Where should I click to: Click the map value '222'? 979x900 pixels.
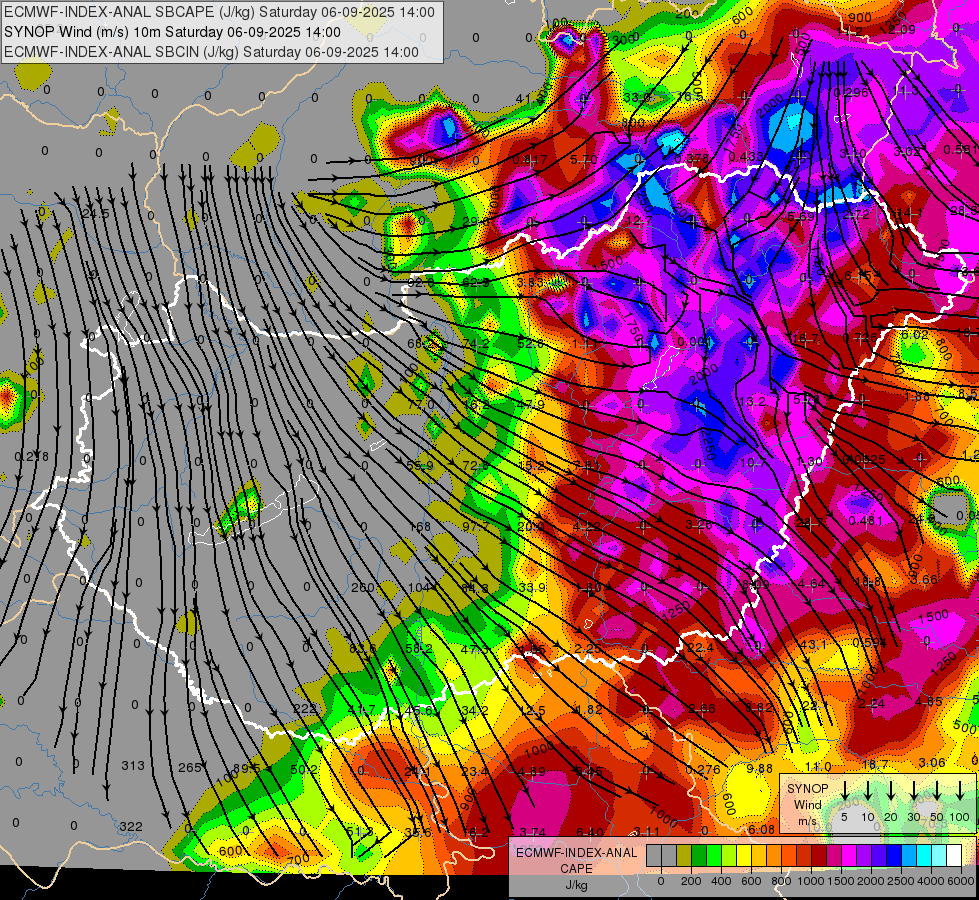[x=305, y=708]
